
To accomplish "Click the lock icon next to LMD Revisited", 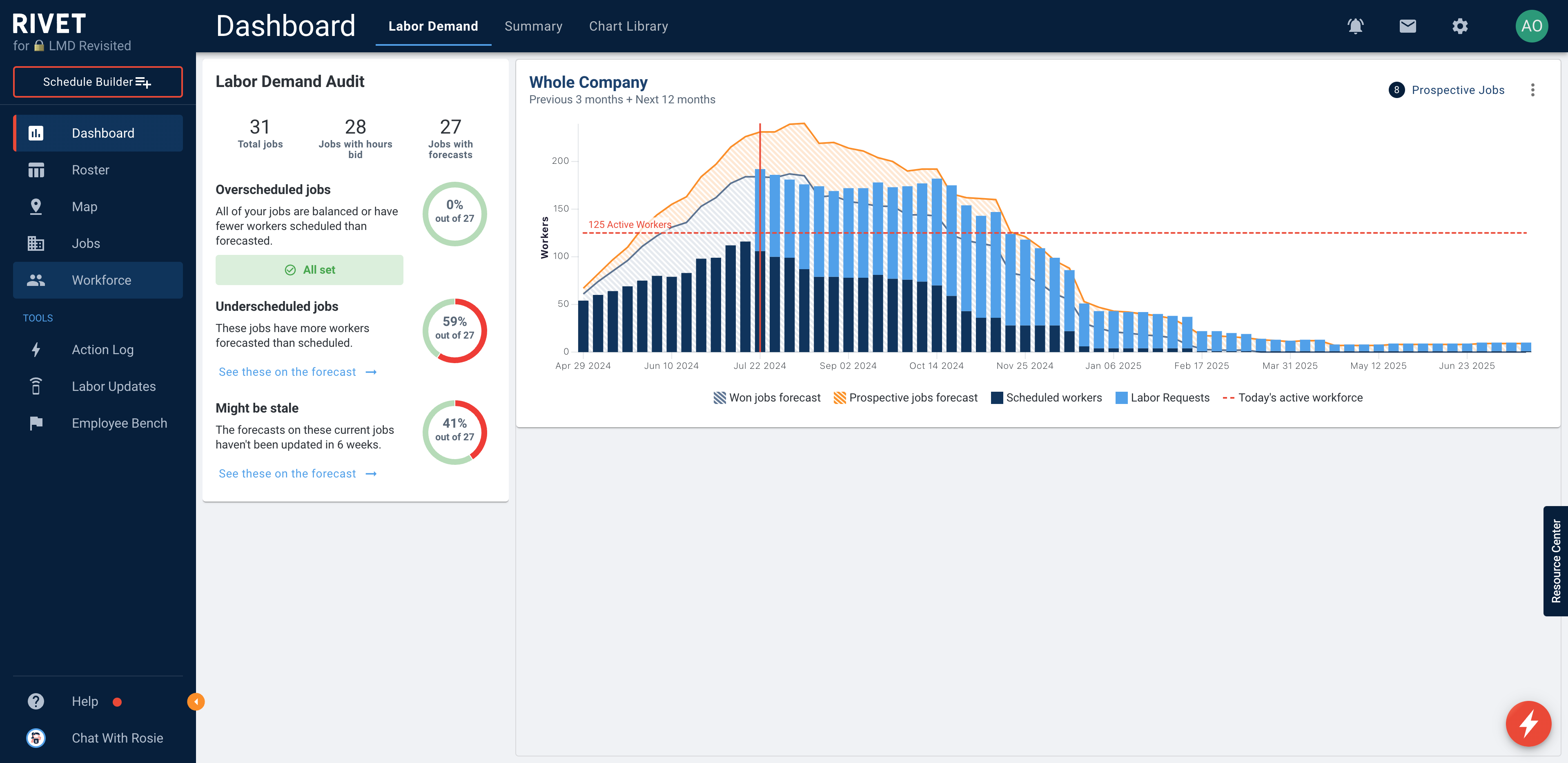I will point(39,46).
